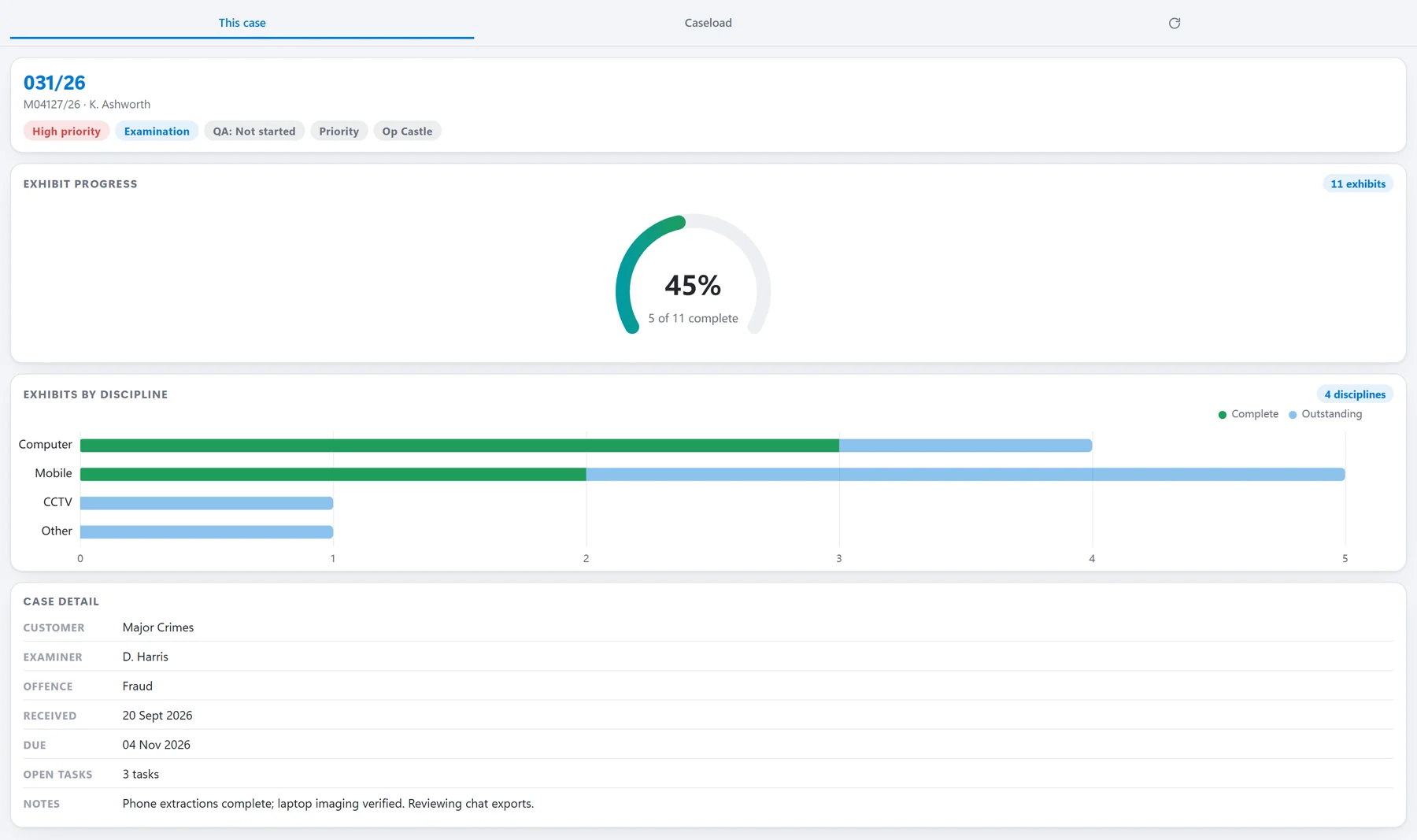Click the 'D. Harris' examiner value
The width and height of the screenshot is (1417, 840).
point(146,657)
